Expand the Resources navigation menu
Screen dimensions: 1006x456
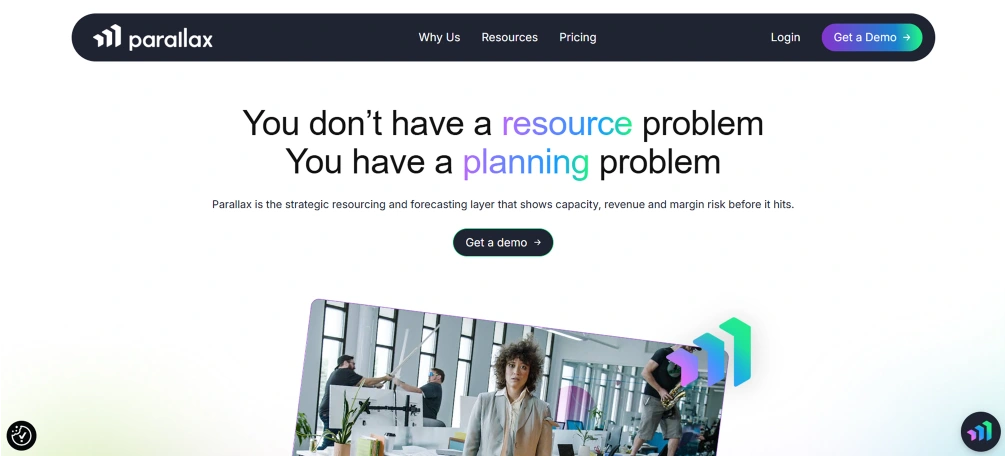(509, 37)
